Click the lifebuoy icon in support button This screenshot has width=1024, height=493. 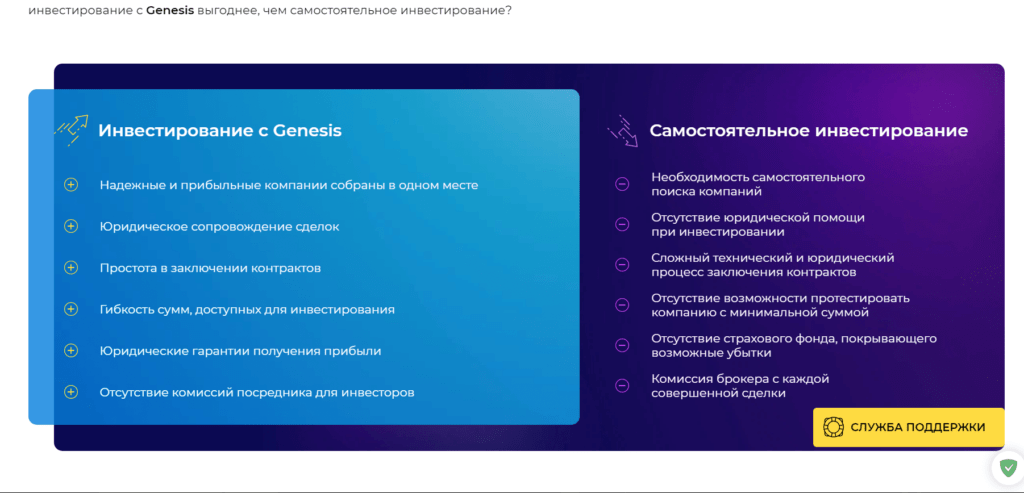(x=833, y=427)
